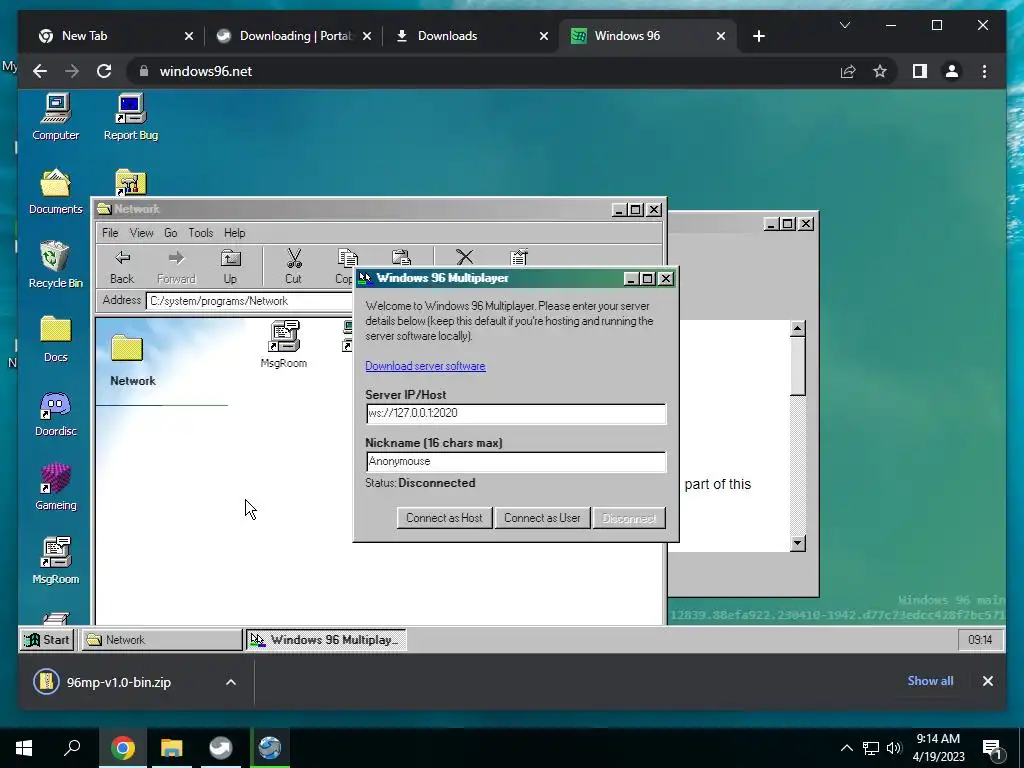Screen dimensions: 1024x768
Task: Open Help menu in Network window
Action: [234, 233]
